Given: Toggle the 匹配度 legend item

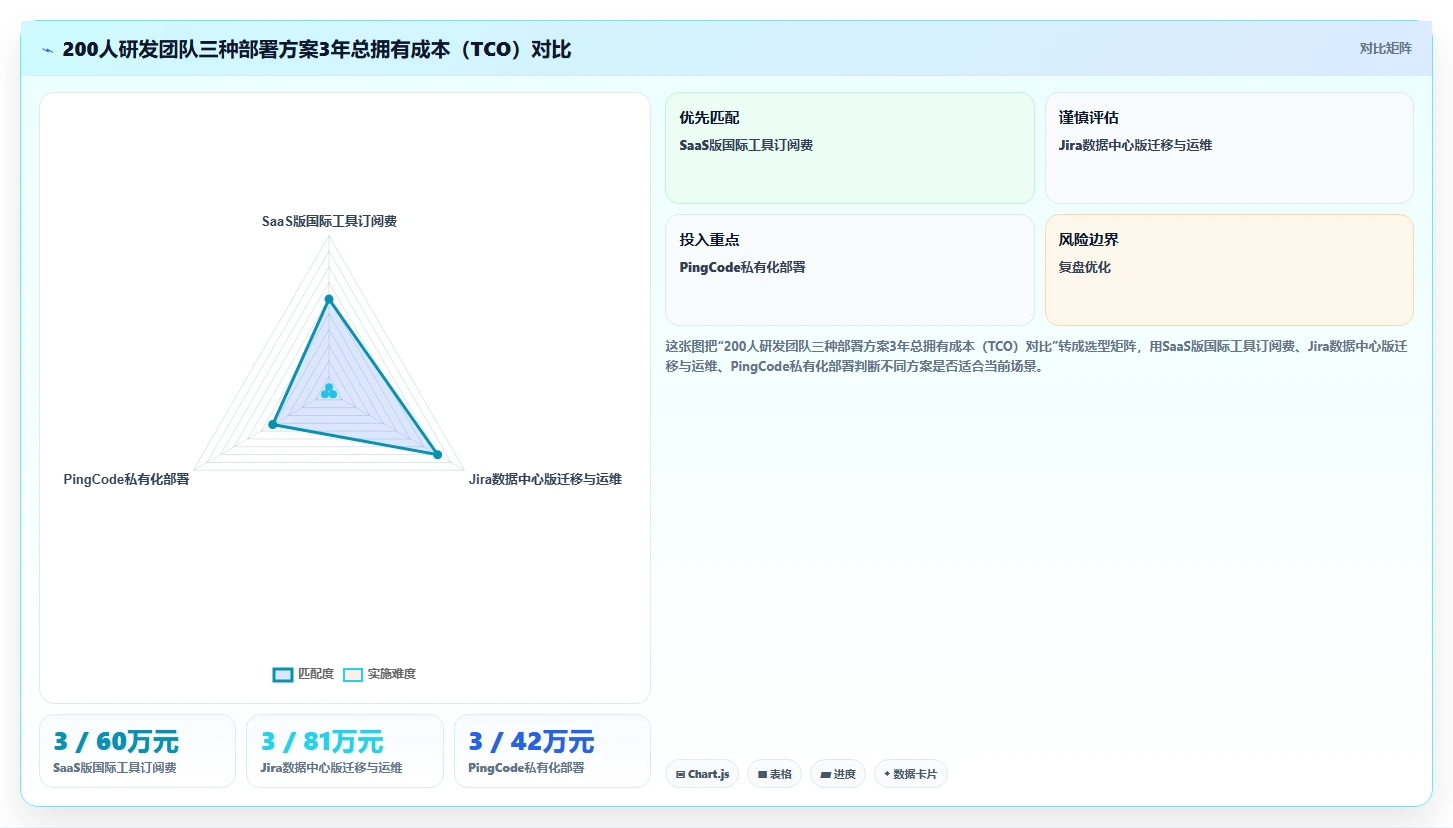Looking at the screenshot, I should pyautogui.click(x=303, y=674).
